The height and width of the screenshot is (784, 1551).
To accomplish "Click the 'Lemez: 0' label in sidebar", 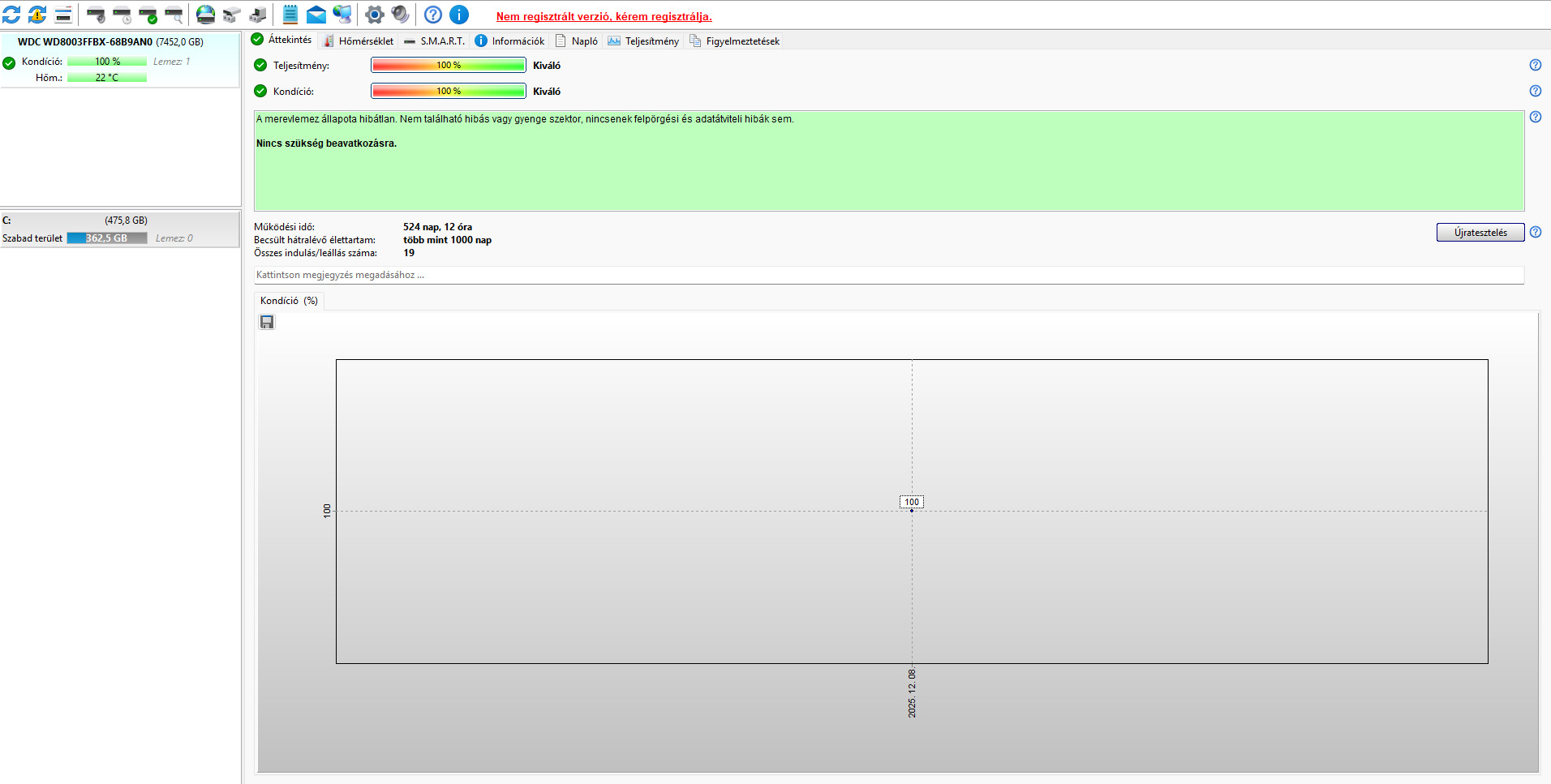I will 174,238.
